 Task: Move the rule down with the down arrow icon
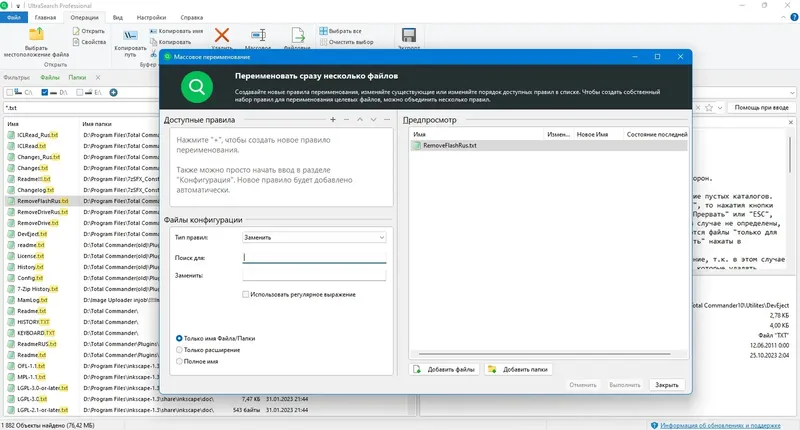point(373,119)
